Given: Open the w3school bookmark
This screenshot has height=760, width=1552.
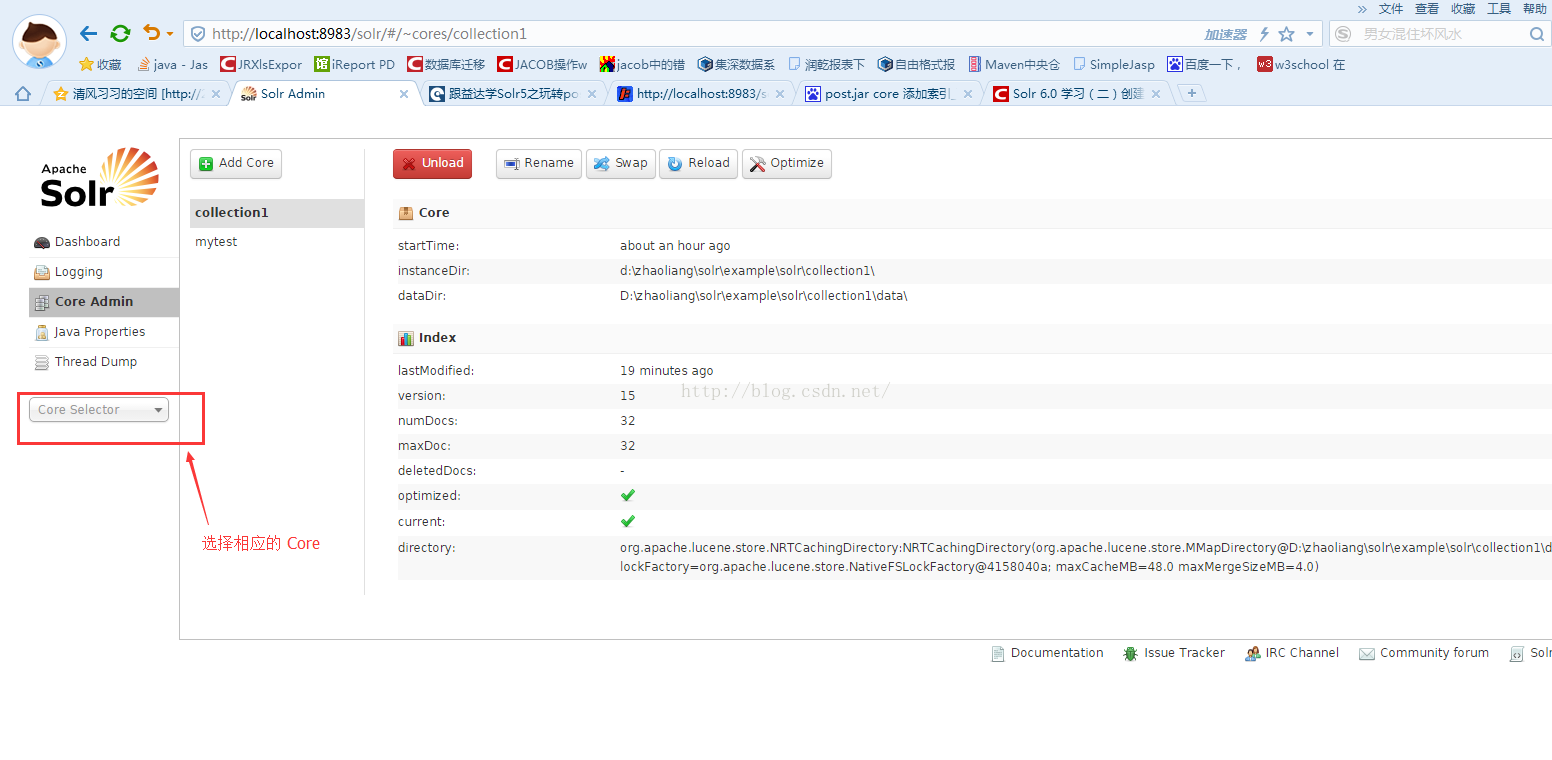Looking at the screenshot, I should [1301, 64].
